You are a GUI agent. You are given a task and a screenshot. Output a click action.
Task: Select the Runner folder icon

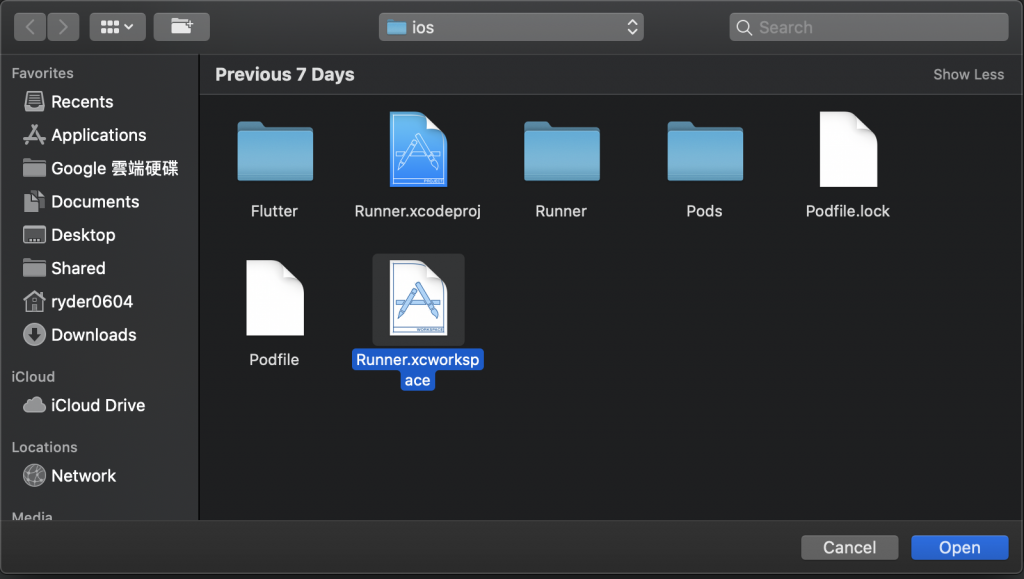tap(562, 151)
